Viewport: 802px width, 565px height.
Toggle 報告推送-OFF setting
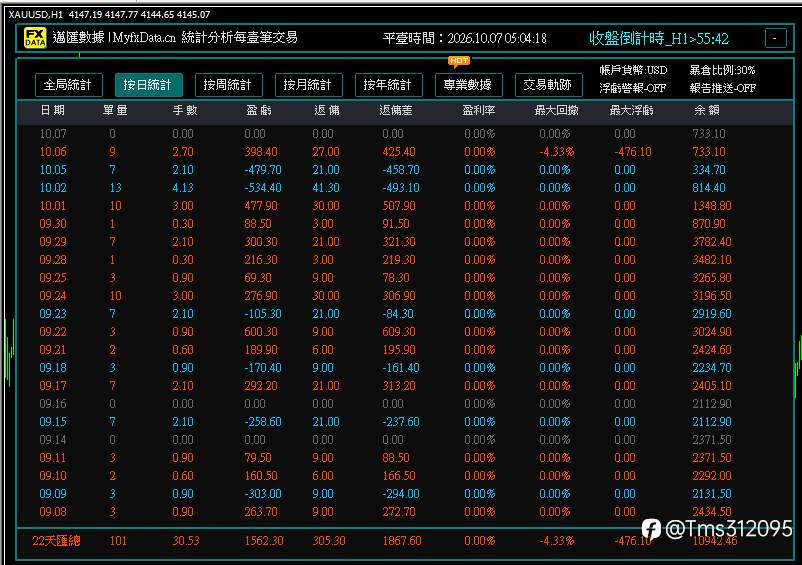tap(722, 88)
